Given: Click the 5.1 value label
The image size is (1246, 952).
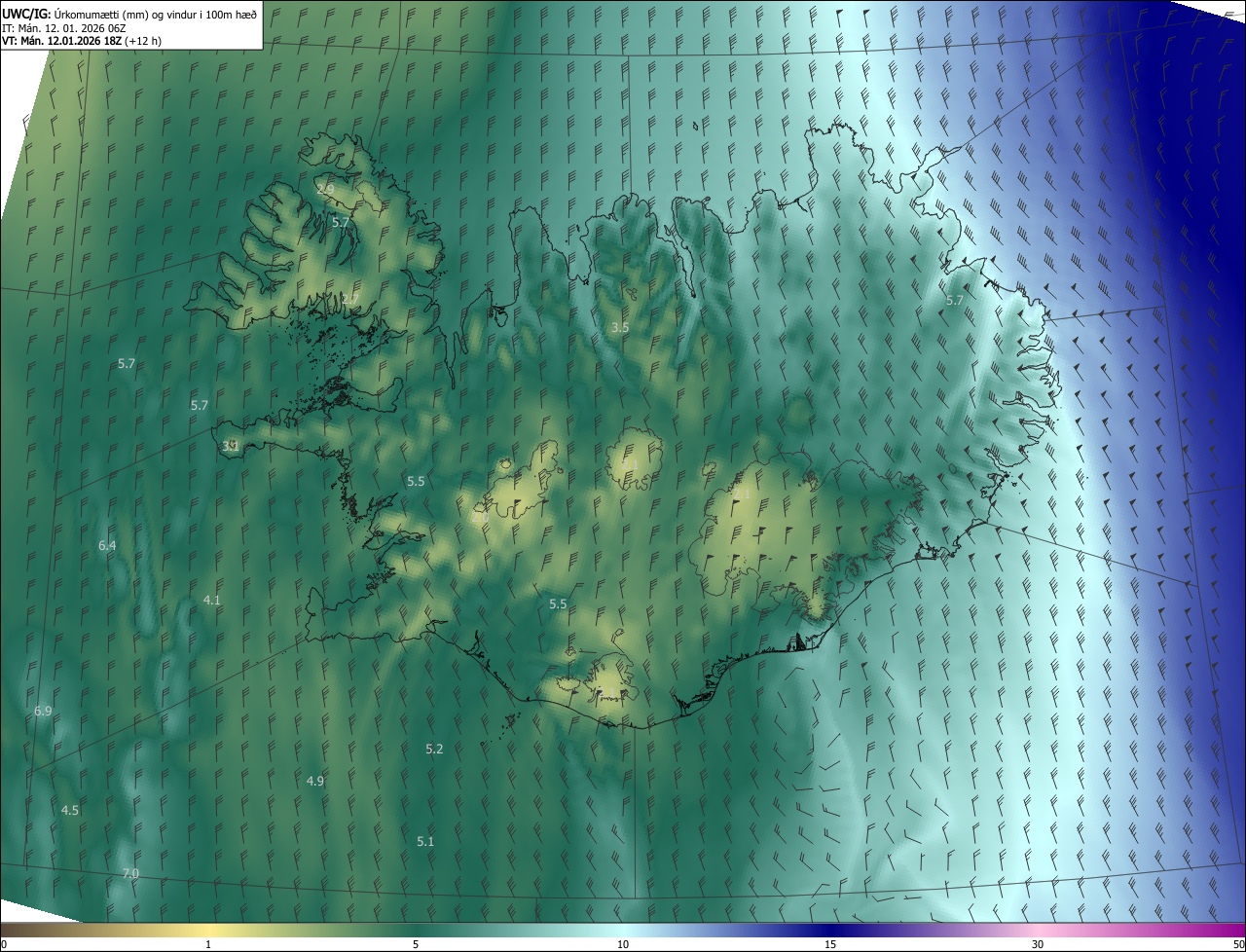Looking at the screenshot, I should pyautogui.click(x=425, y=841).
